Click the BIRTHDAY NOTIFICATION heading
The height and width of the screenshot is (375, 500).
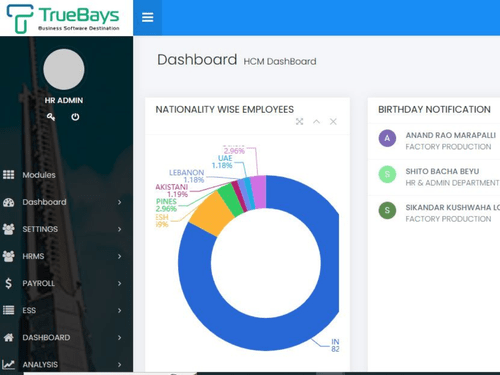(x=434, y=109)
